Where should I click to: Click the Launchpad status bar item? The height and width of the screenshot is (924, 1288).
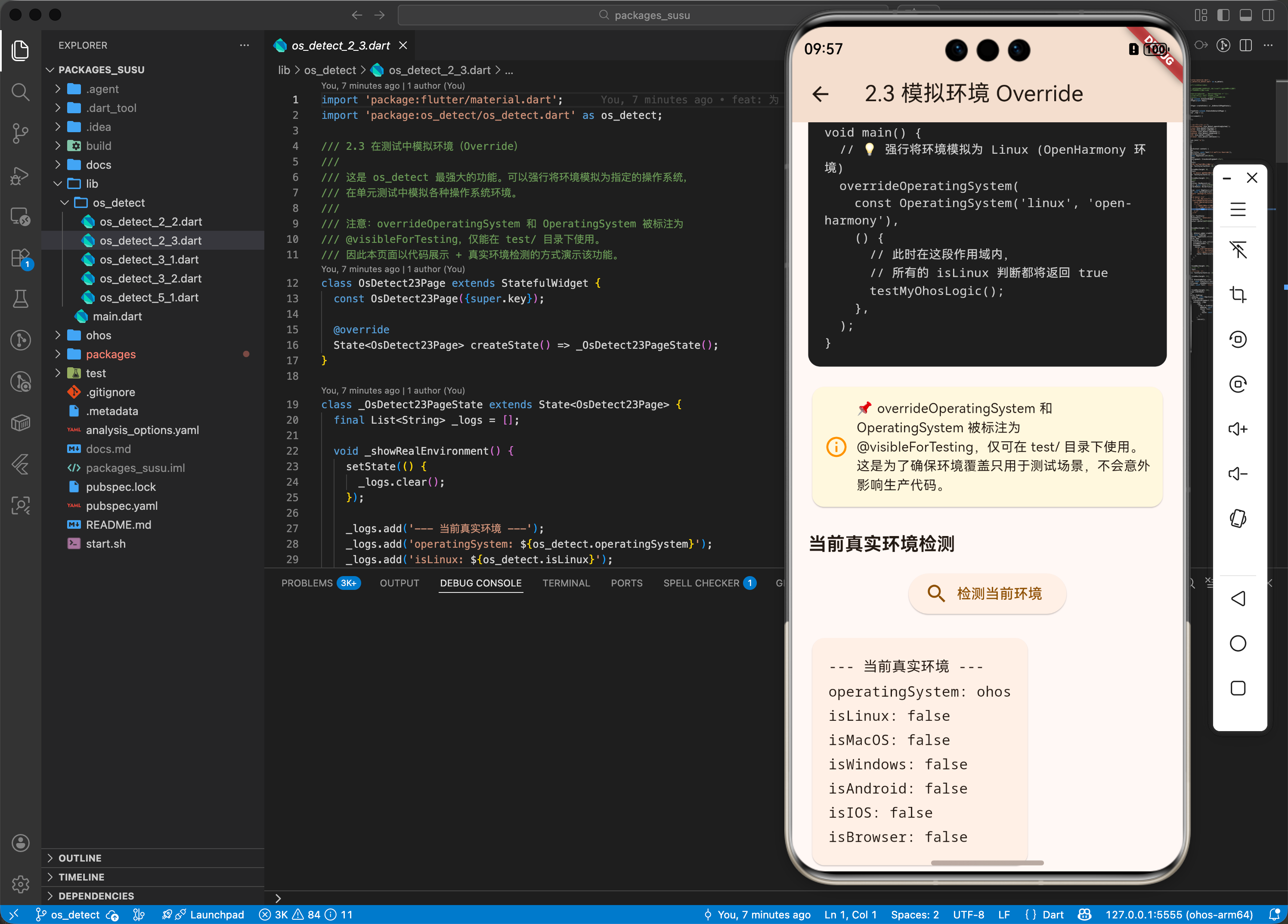(x=217, y=915)
